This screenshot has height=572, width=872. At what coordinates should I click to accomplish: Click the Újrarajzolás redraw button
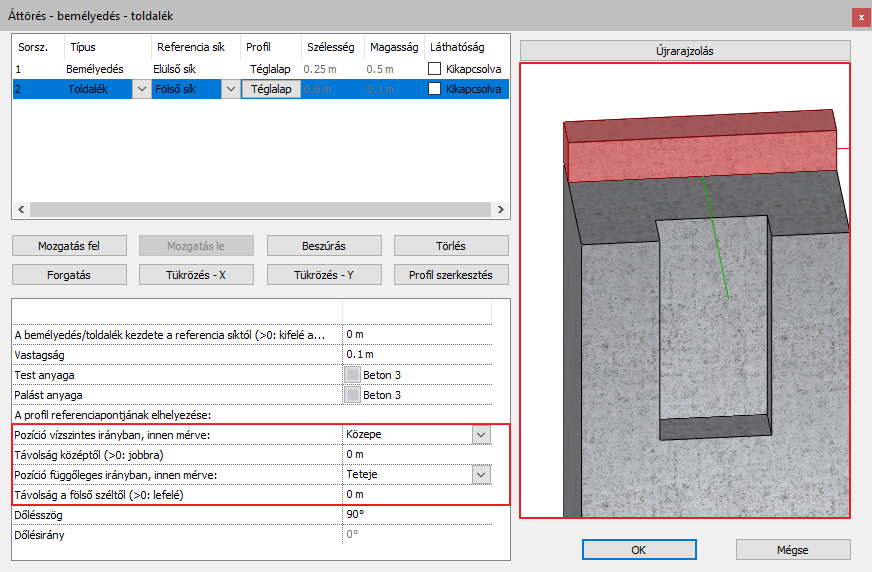685,51
